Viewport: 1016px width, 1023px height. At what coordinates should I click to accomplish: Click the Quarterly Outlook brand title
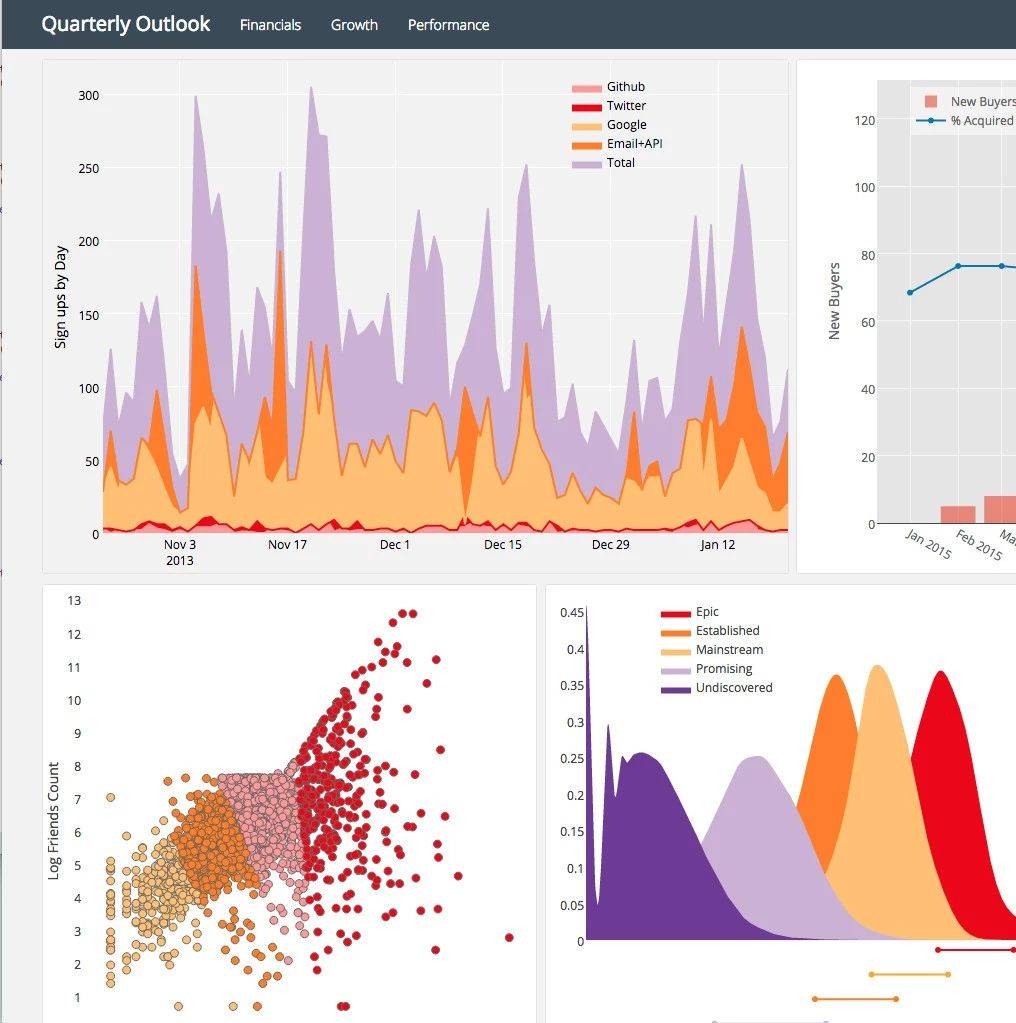click(x=125, y=24)
